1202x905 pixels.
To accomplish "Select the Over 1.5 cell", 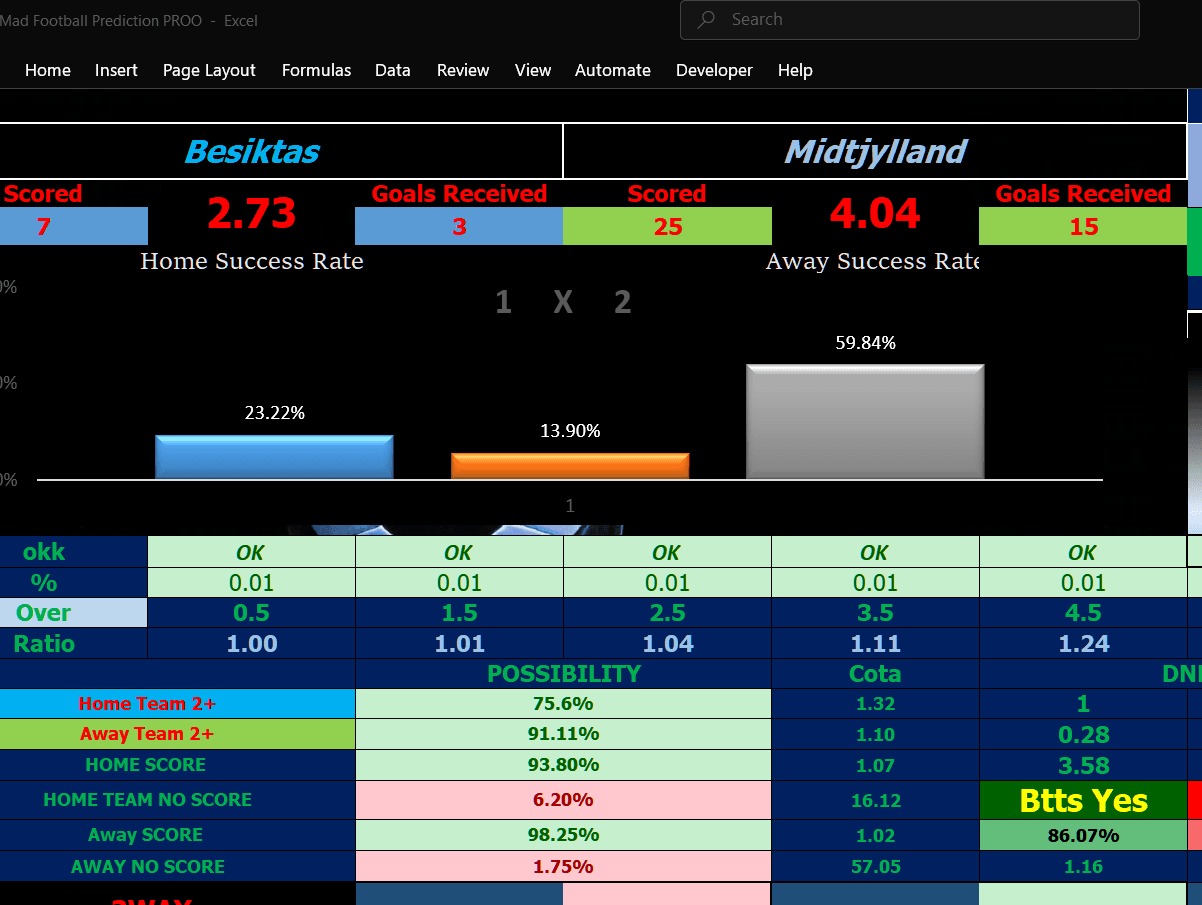I will (459, 613).
